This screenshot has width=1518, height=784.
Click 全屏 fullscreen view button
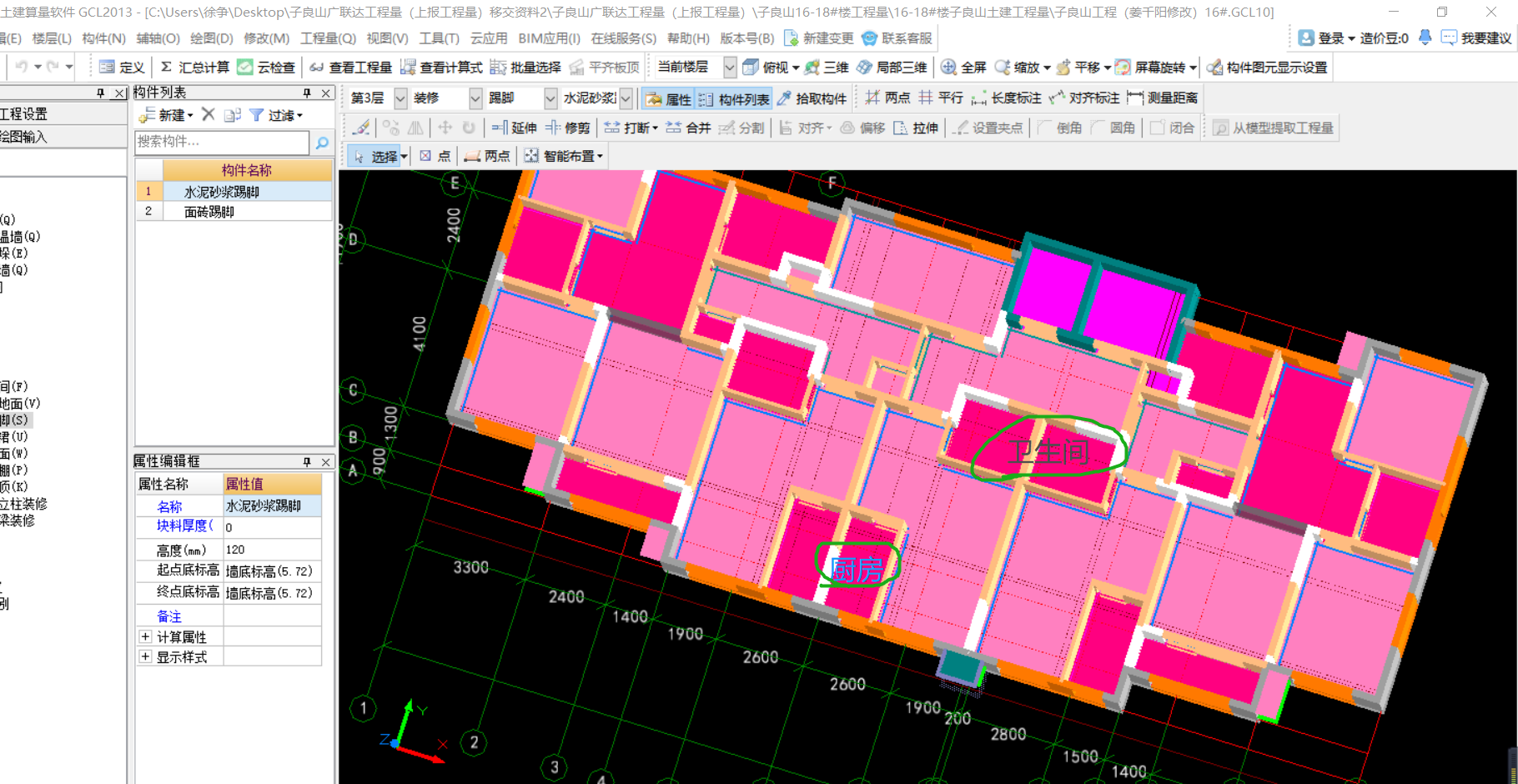(963, 68)
